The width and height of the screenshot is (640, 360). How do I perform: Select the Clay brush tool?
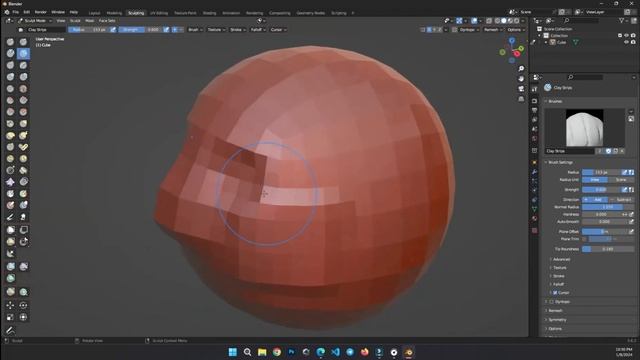[11, 53]
